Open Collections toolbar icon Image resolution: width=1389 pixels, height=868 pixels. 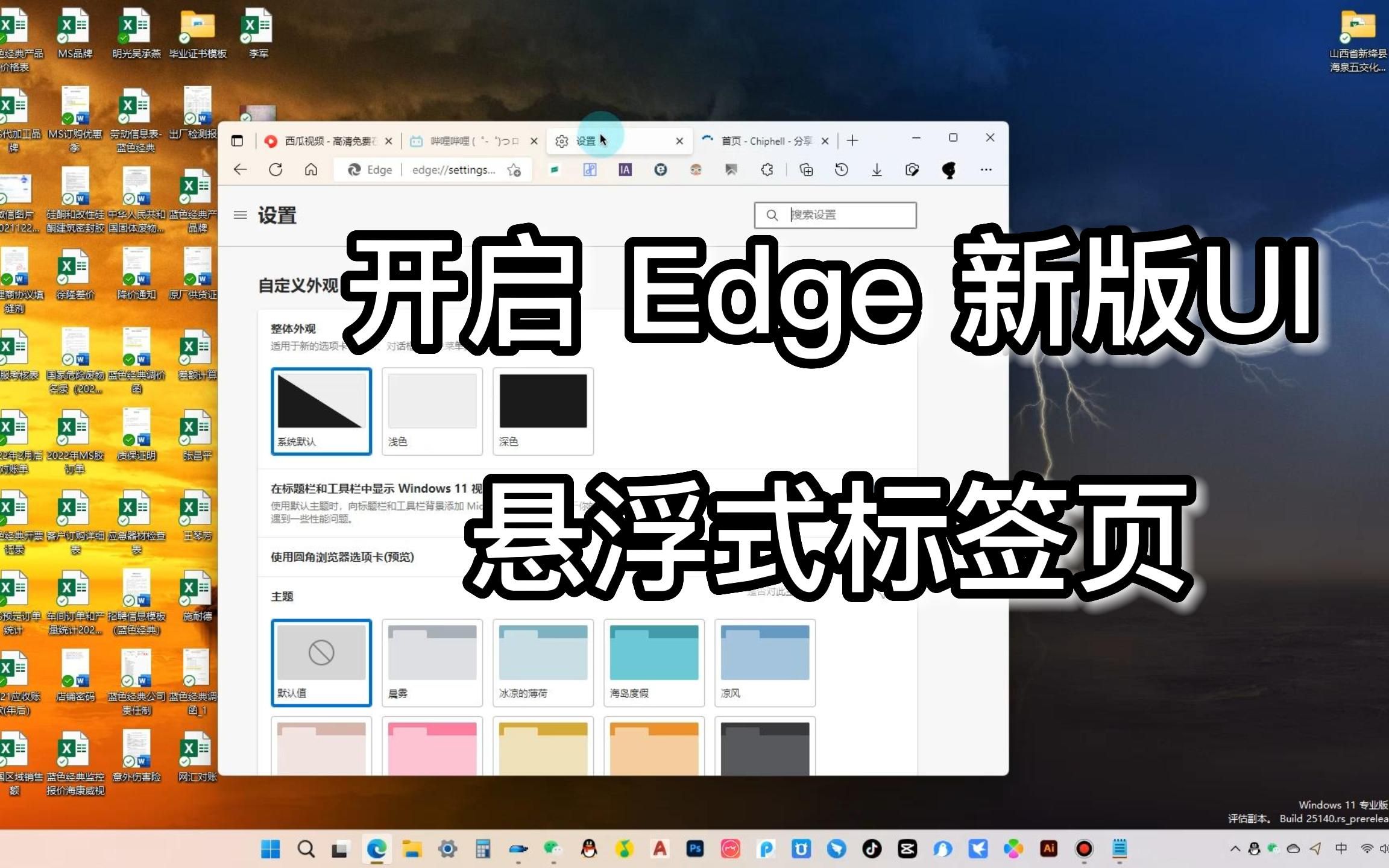(806, 170)
